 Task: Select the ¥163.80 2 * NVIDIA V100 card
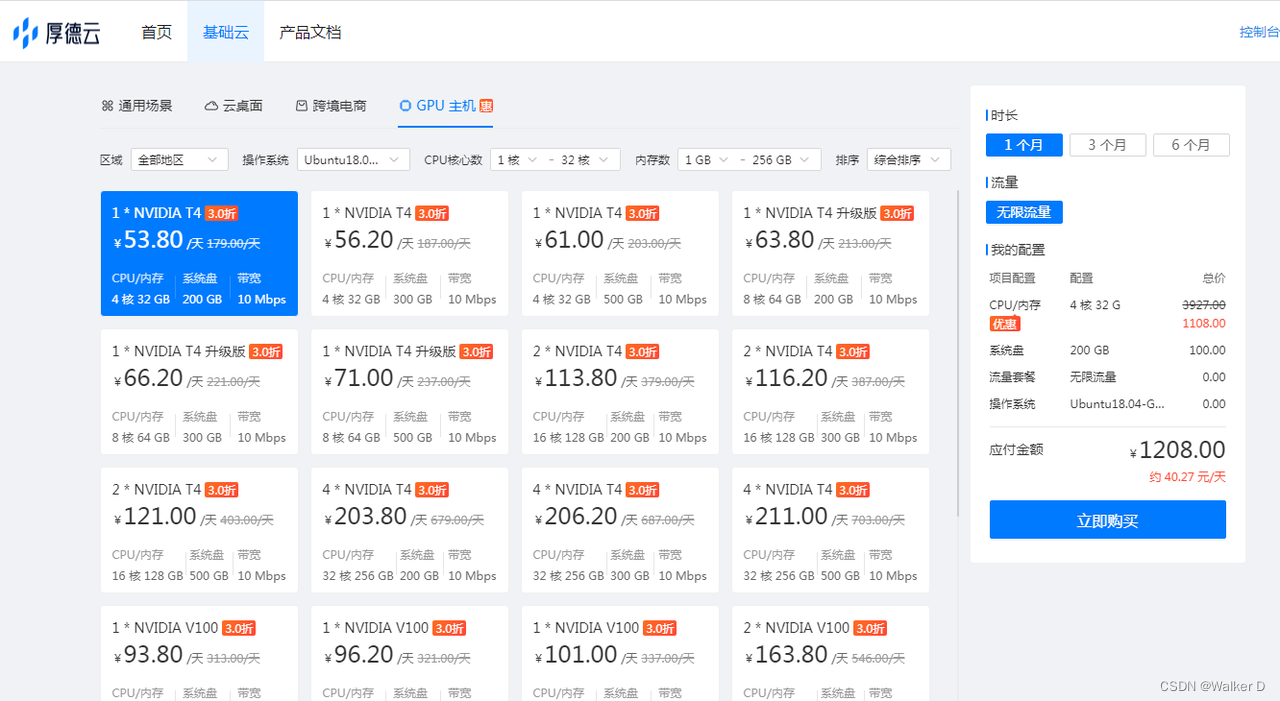click(x=831, y=653)
